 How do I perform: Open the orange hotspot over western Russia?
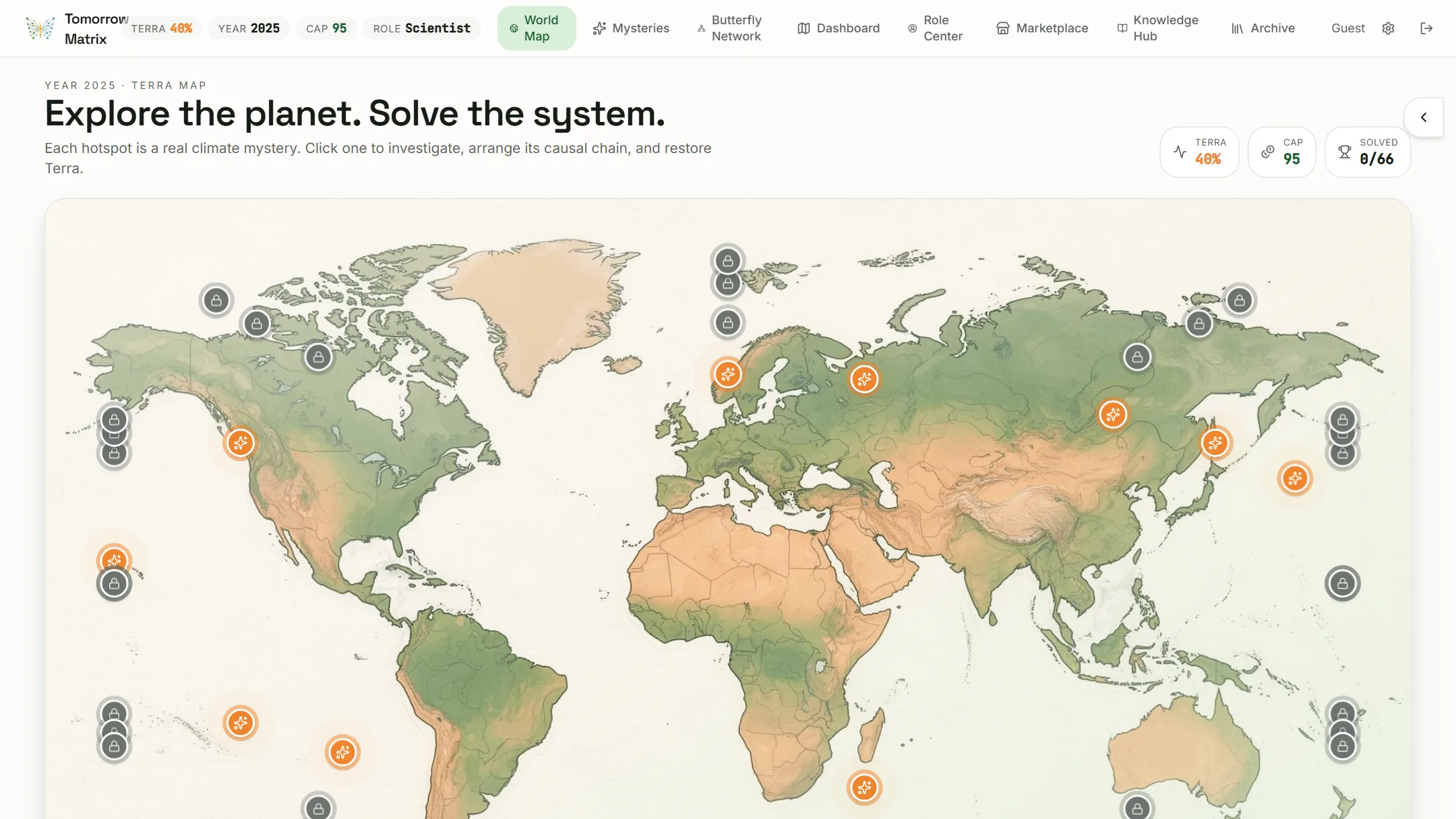(x=864, y=379)
